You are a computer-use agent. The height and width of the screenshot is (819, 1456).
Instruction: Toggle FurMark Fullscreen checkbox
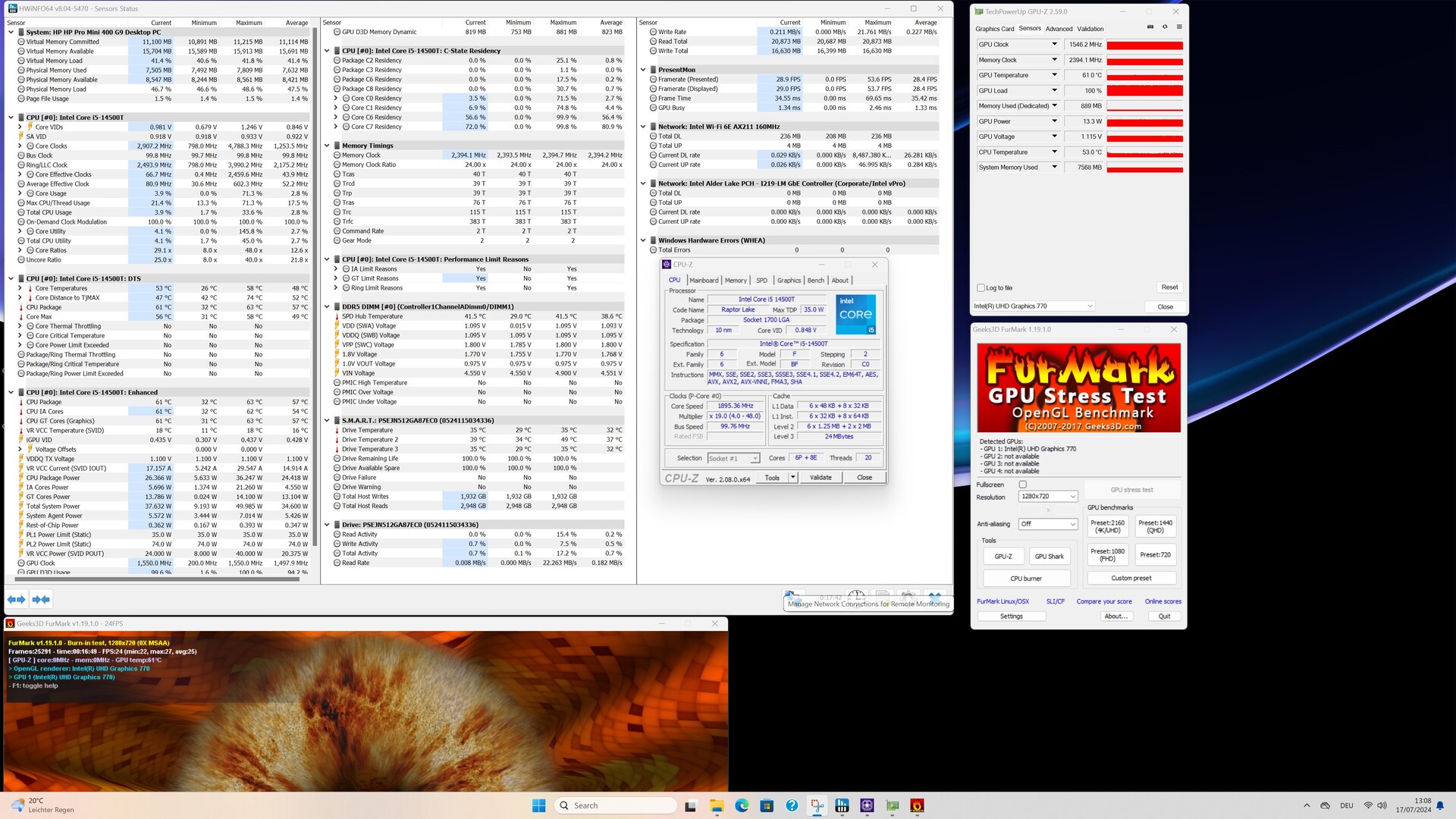coord(1022,485)
